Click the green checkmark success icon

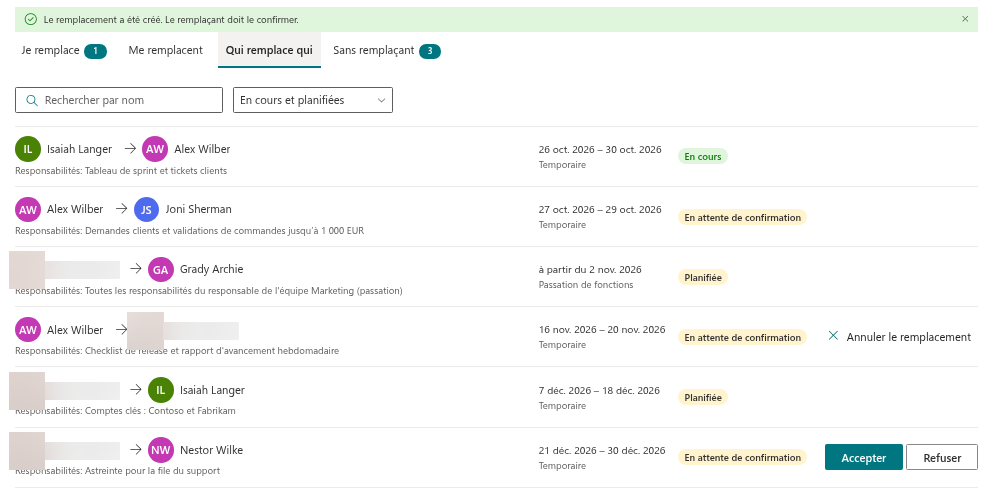click(x=30, y=20)
